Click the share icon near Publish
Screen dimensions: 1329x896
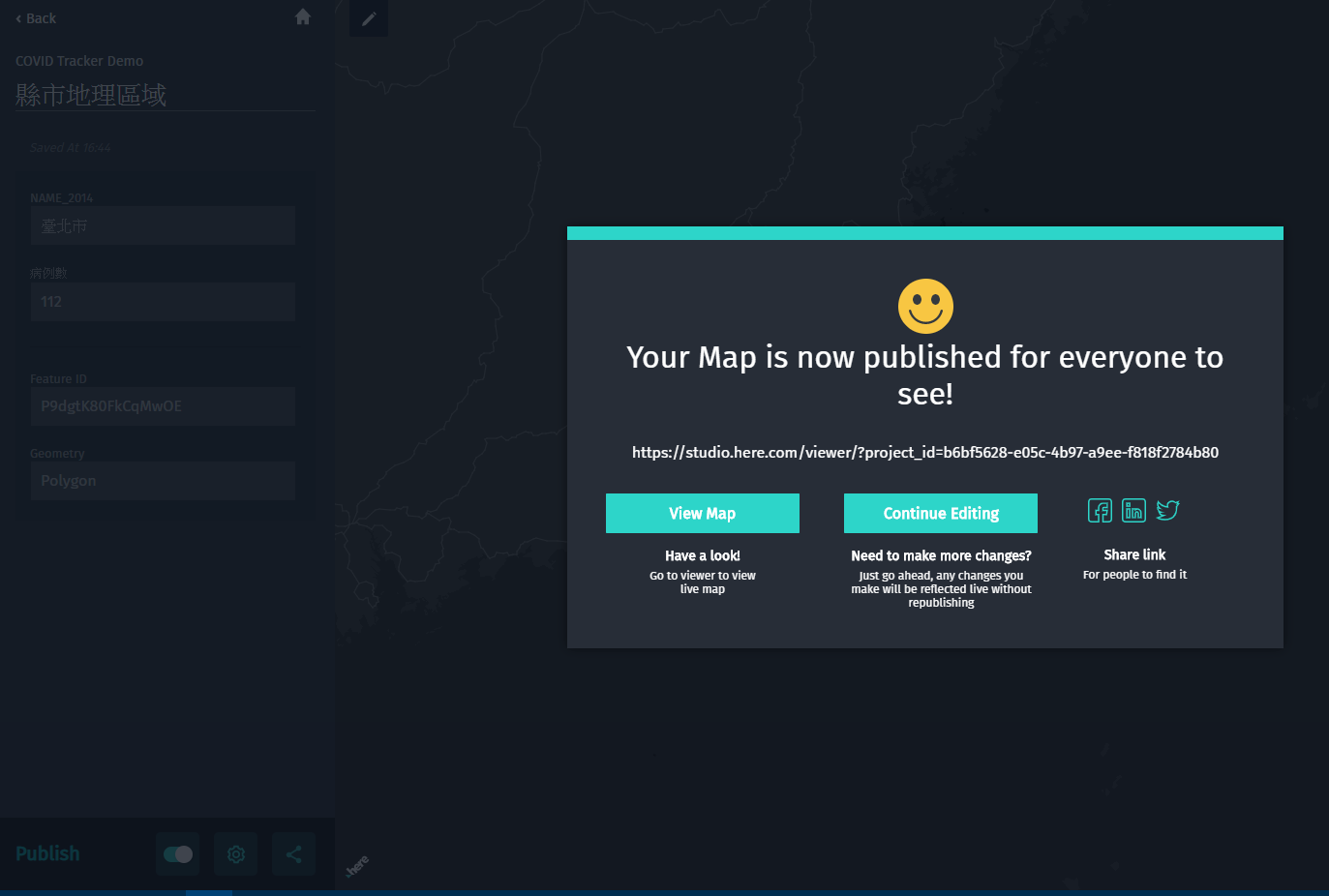293,854
